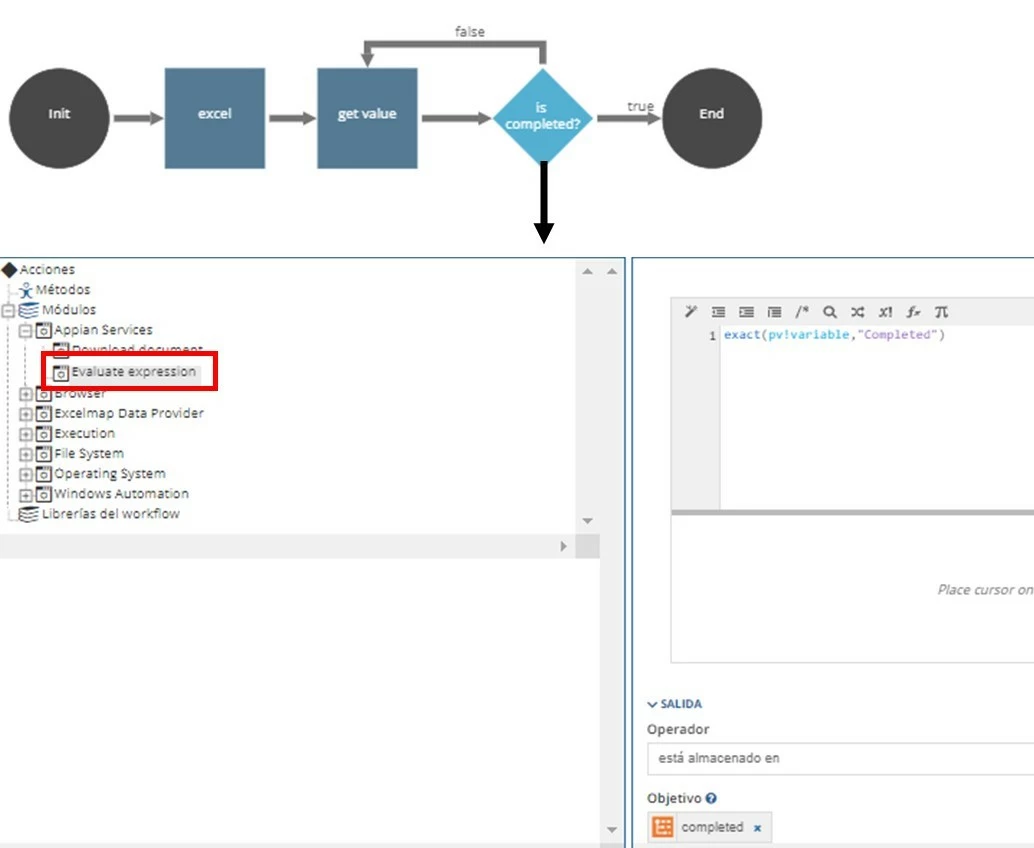
Task: Click the Módulos stack icon
Action: point(28,310)
